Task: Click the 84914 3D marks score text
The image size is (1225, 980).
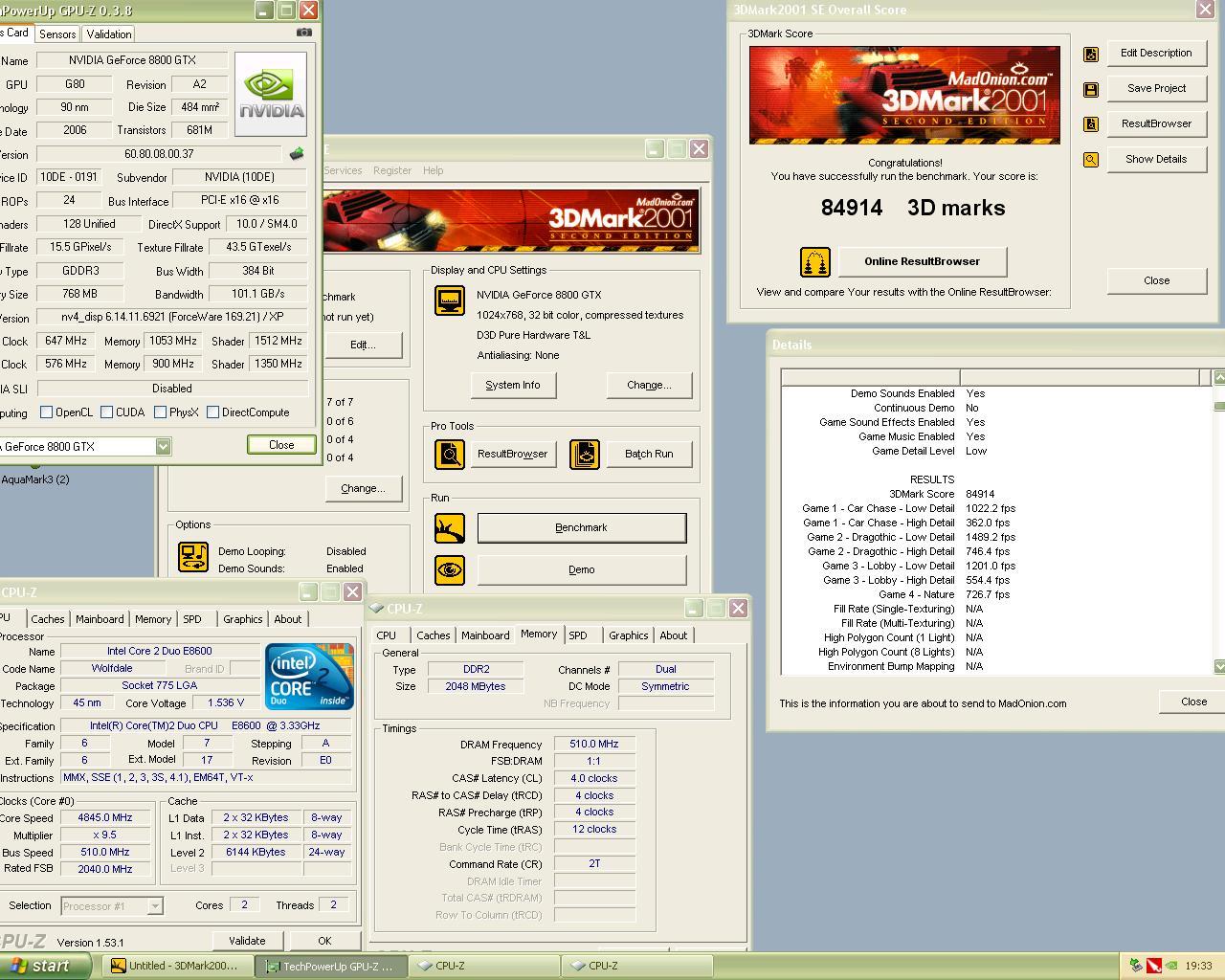Action: [913, 208]
